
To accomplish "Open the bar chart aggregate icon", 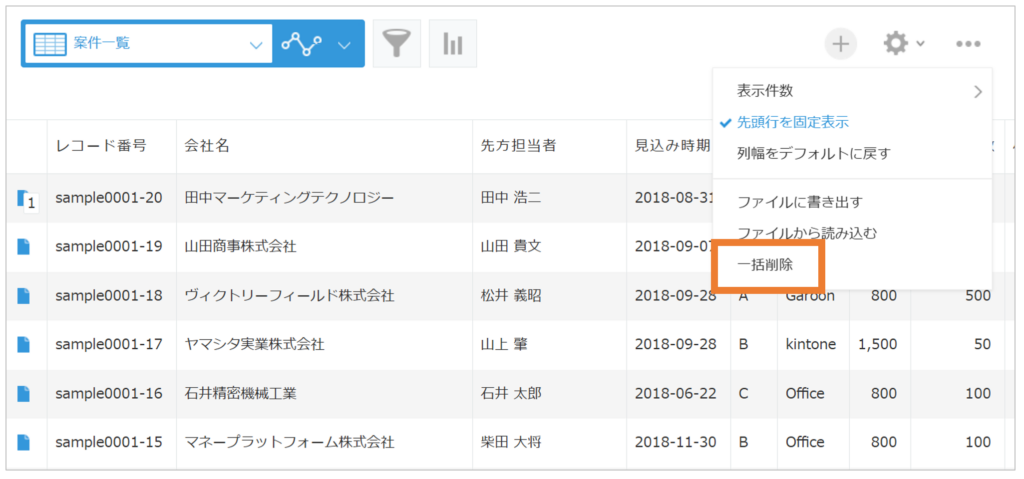I will pyautogui.click(x=453, y=44).
